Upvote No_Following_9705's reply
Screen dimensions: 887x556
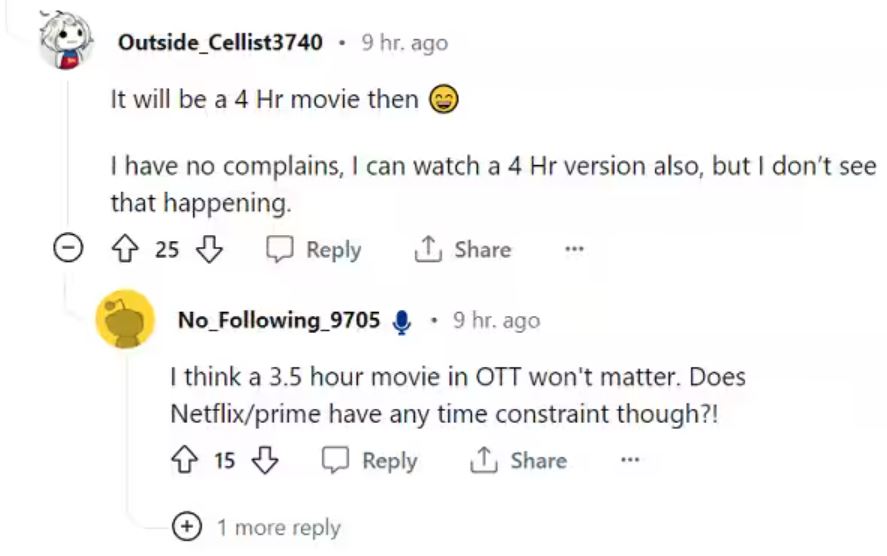186,461
